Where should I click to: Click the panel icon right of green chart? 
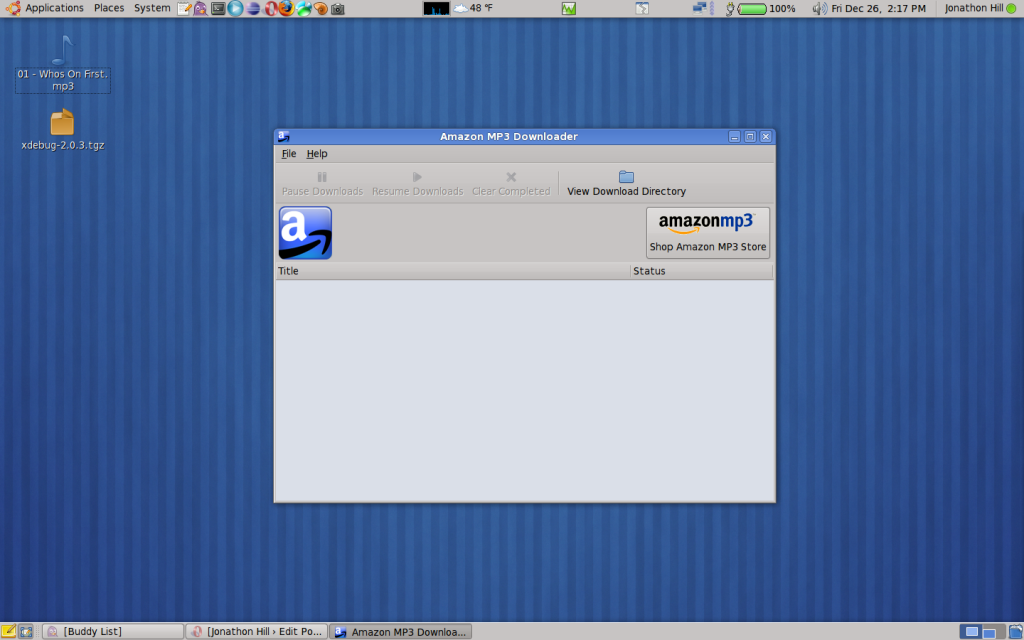[x=642, y=8]
